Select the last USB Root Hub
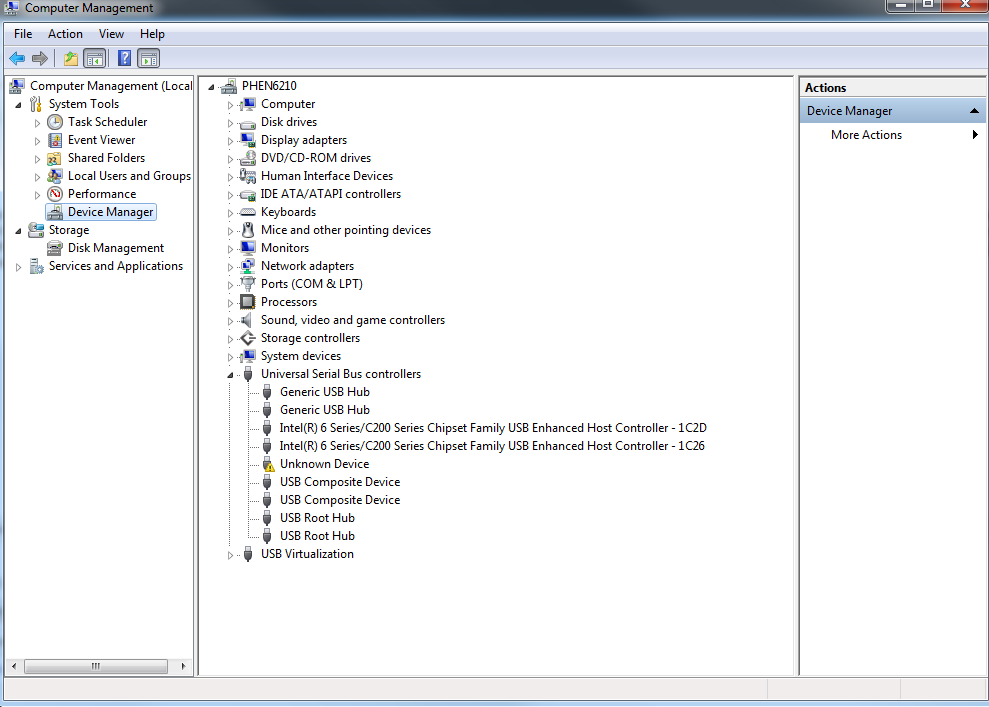 pos(317,536)
